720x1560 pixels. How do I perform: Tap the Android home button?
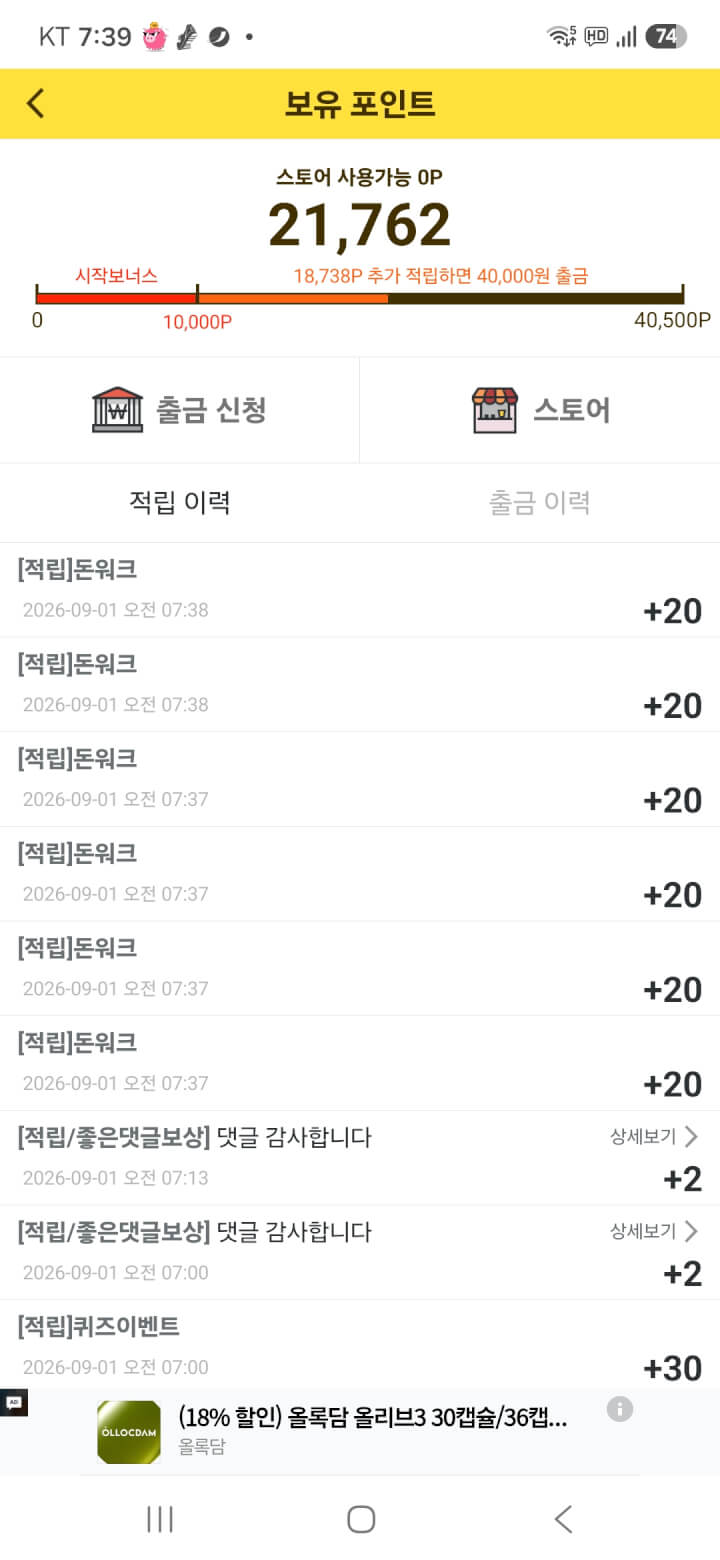(x=360, y=1519)
